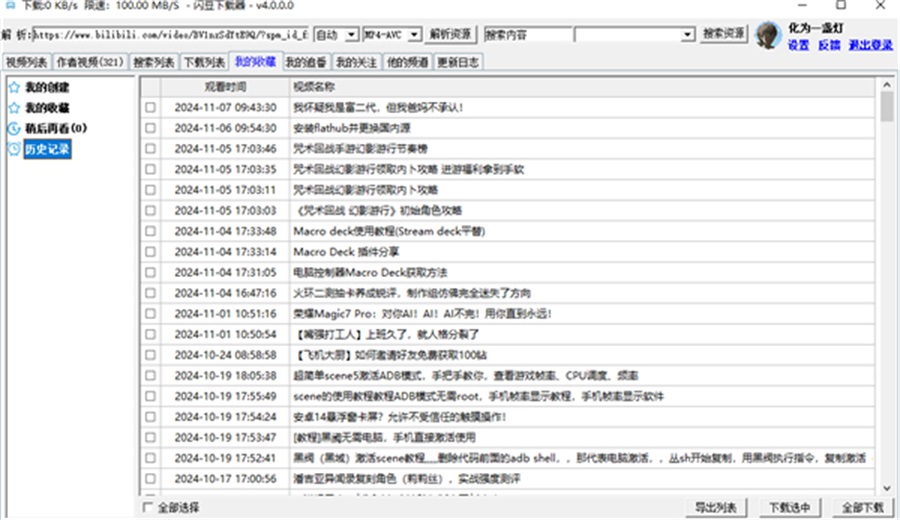Select 我的收藏 in the sidebar
This screenshot has width=900, height=520.
pos(47,108)
